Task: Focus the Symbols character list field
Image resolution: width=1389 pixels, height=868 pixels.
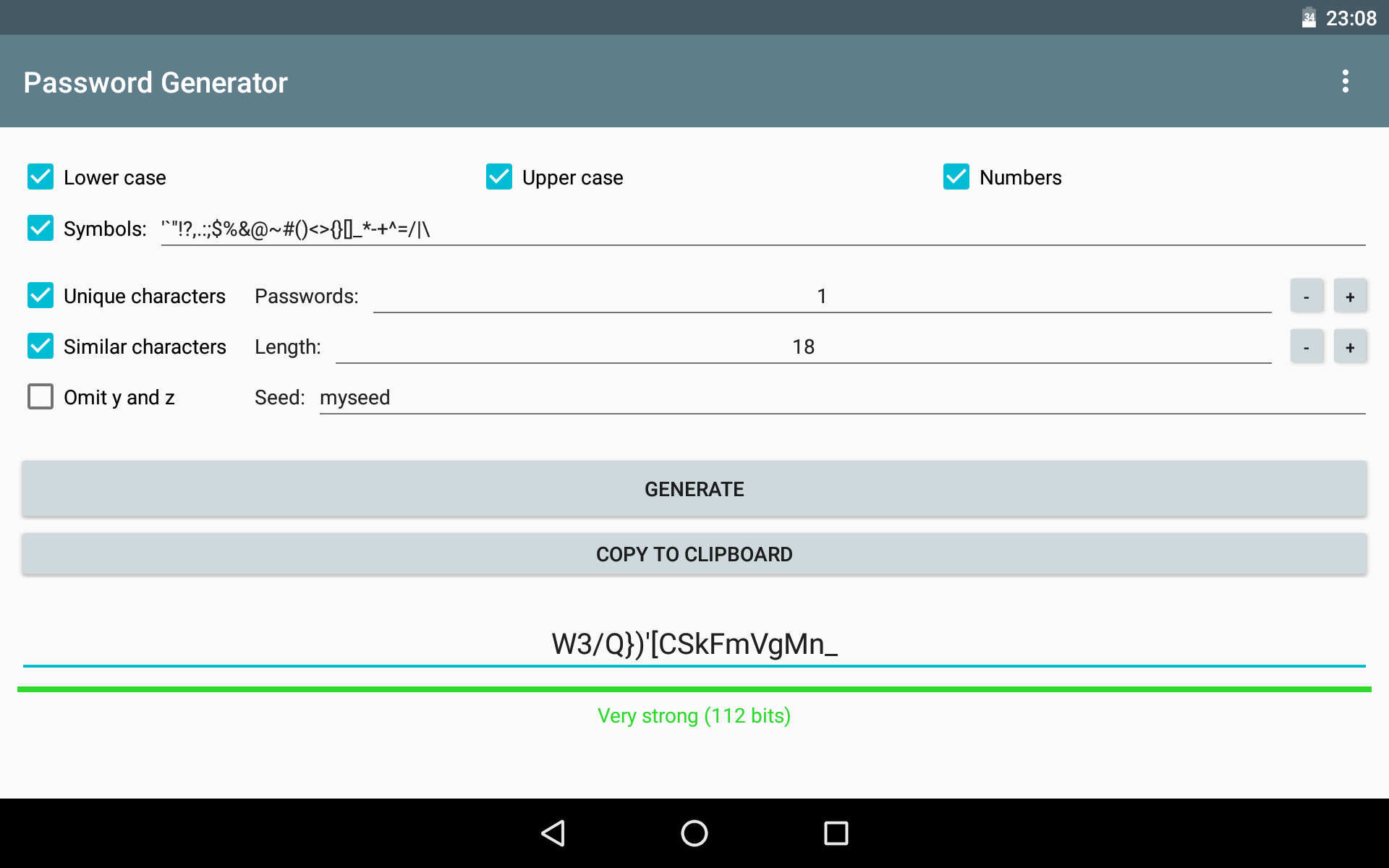Action: 763,229
